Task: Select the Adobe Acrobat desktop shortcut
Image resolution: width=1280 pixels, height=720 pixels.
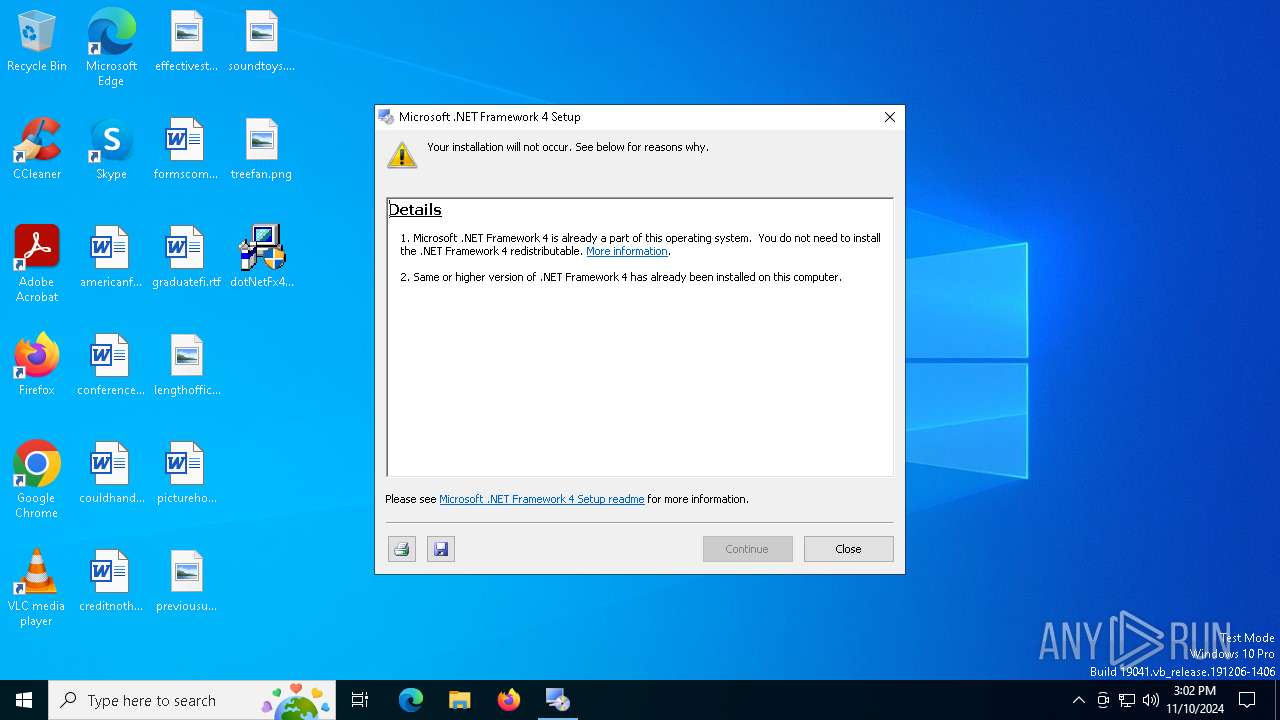Action: pos(37,263)
